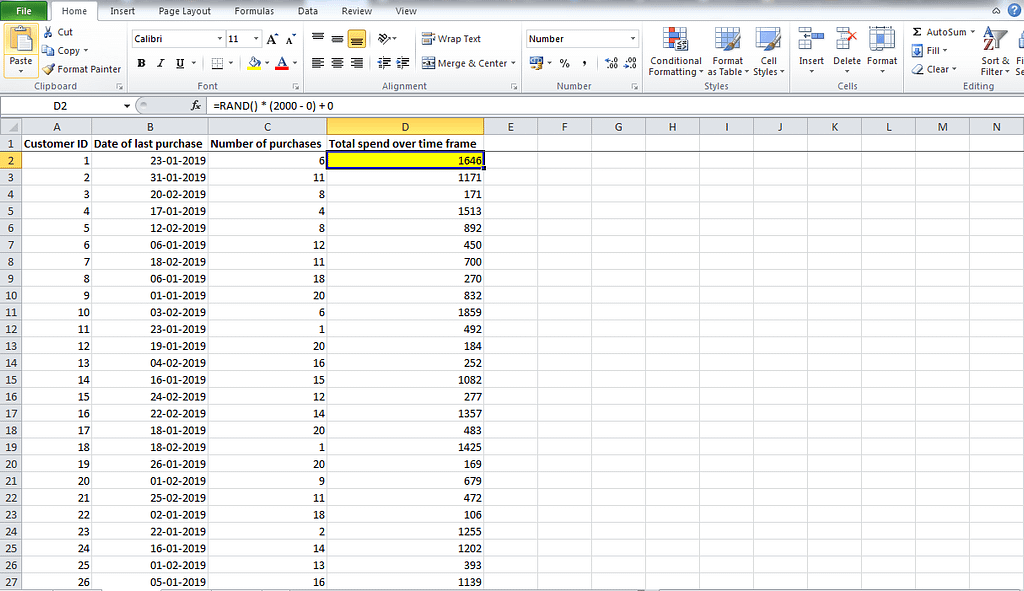Toggle Italic formatting
The width and height of the screenshot is (1024, 591).
pyautogui.click(x=160, y=63)
